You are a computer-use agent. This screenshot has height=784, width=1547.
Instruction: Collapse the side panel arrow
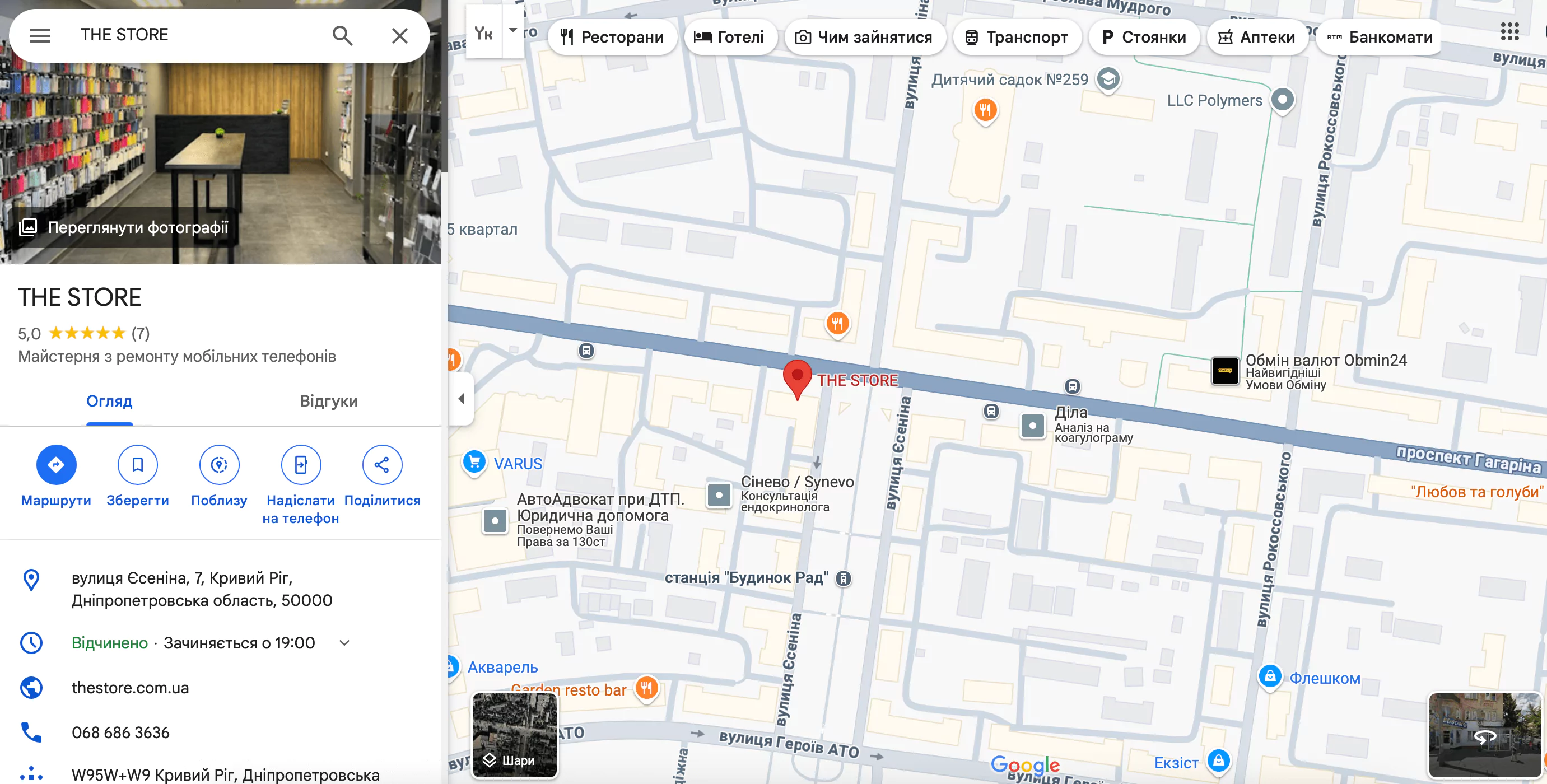[461, 399]
